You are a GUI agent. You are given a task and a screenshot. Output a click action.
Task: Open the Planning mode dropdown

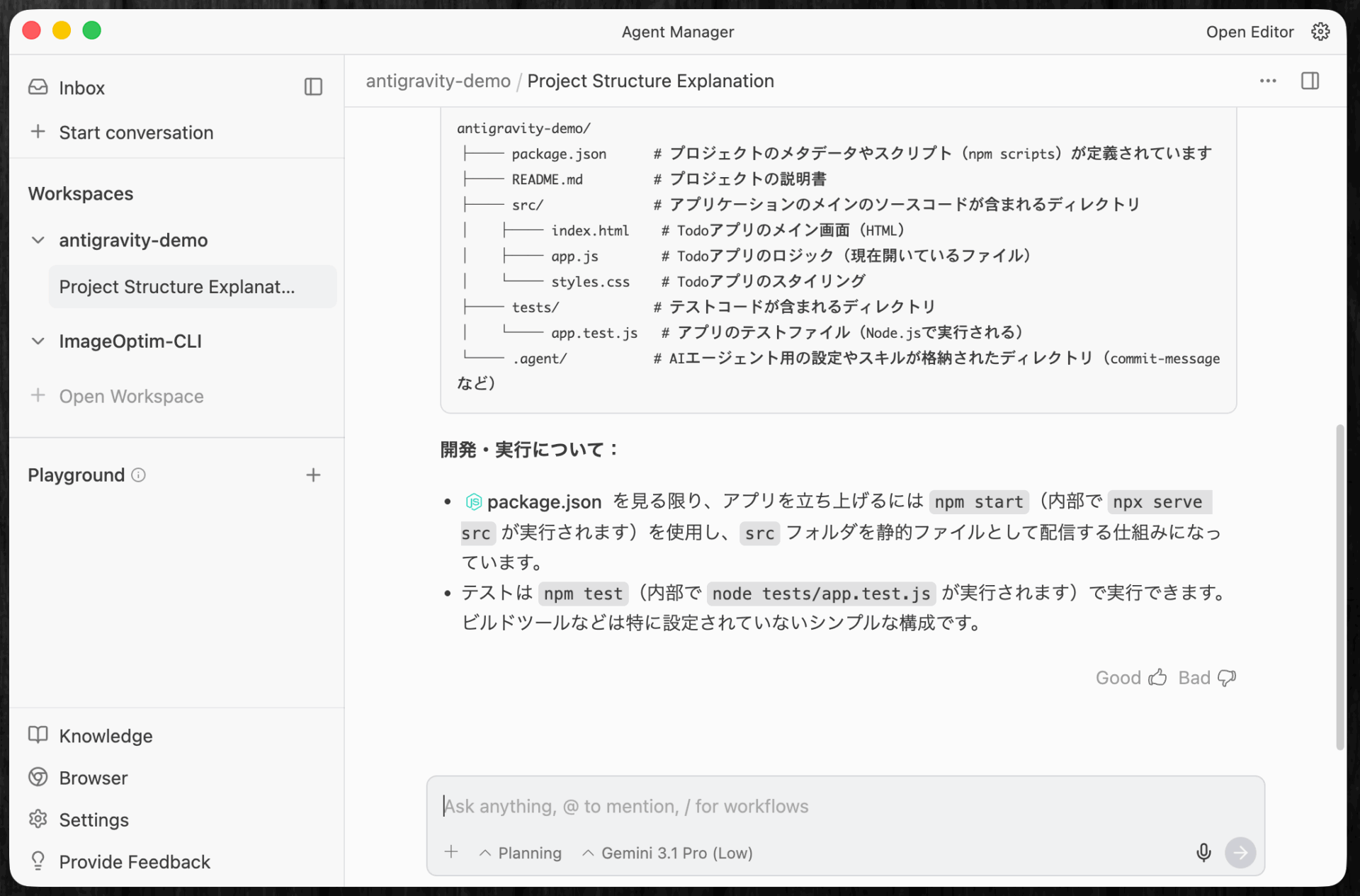[x=521, y=853]
